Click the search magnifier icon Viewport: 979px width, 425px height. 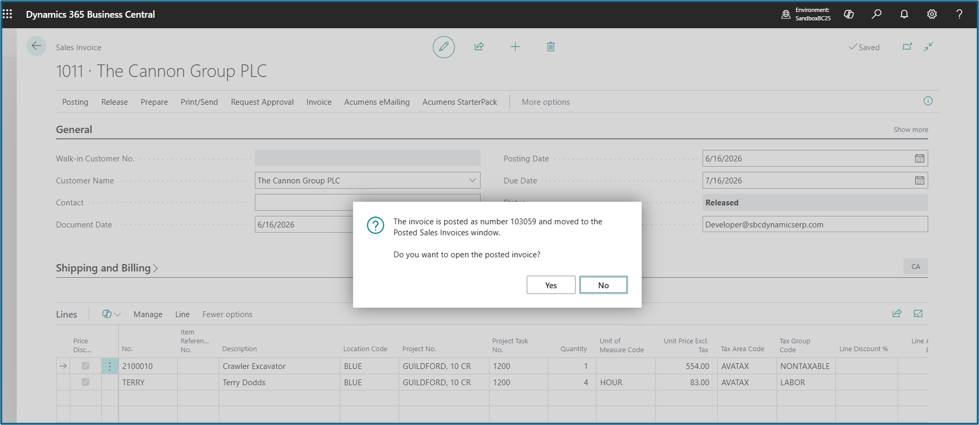click(x=877, y=14)
